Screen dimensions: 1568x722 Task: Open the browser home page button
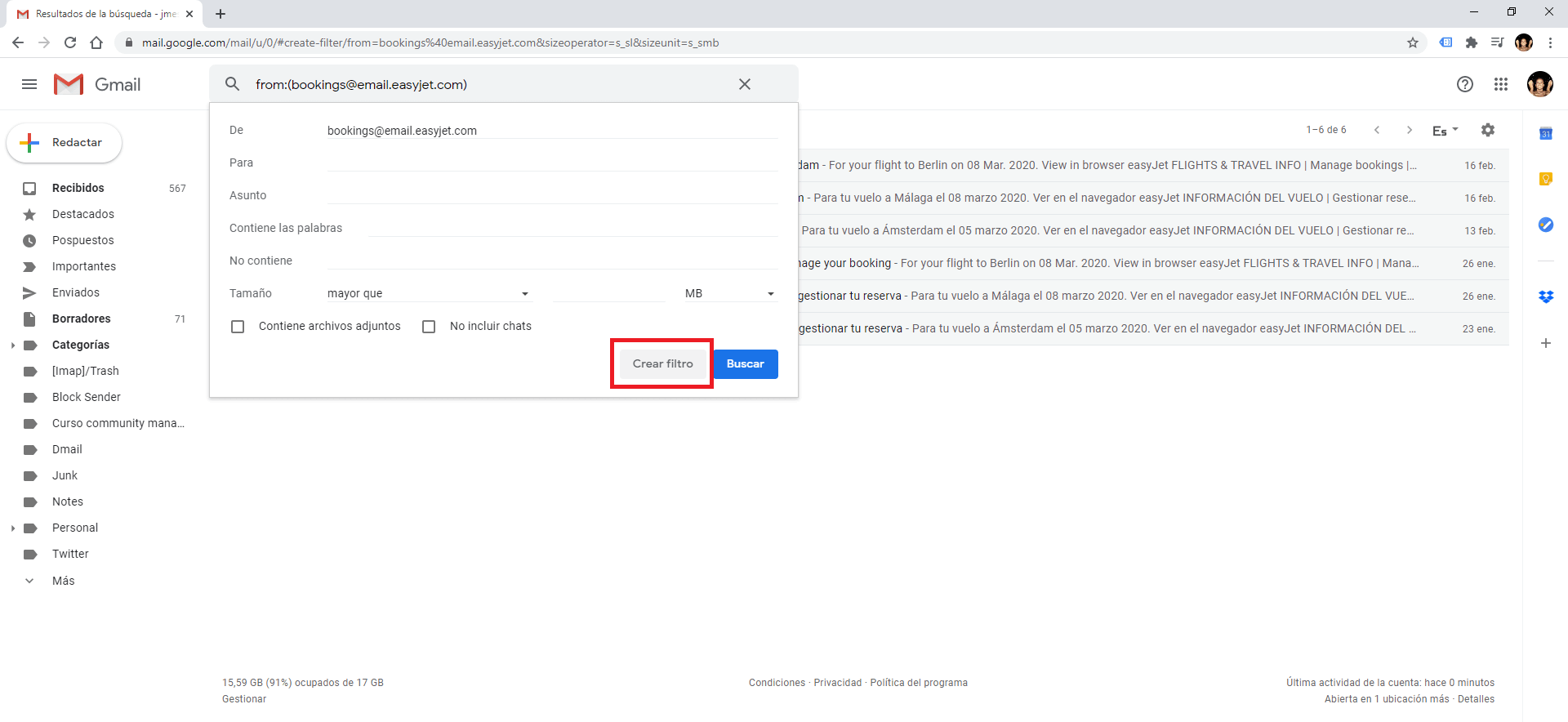(96, 42)
